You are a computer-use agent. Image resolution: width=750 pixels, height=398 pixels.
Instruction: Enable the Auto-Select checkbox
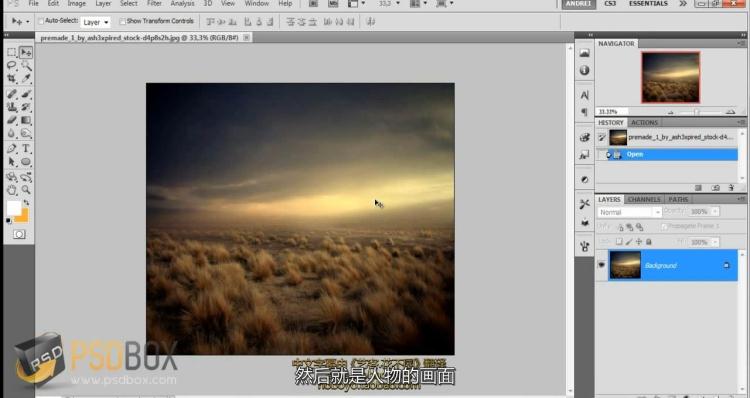(x=41, y=21)
